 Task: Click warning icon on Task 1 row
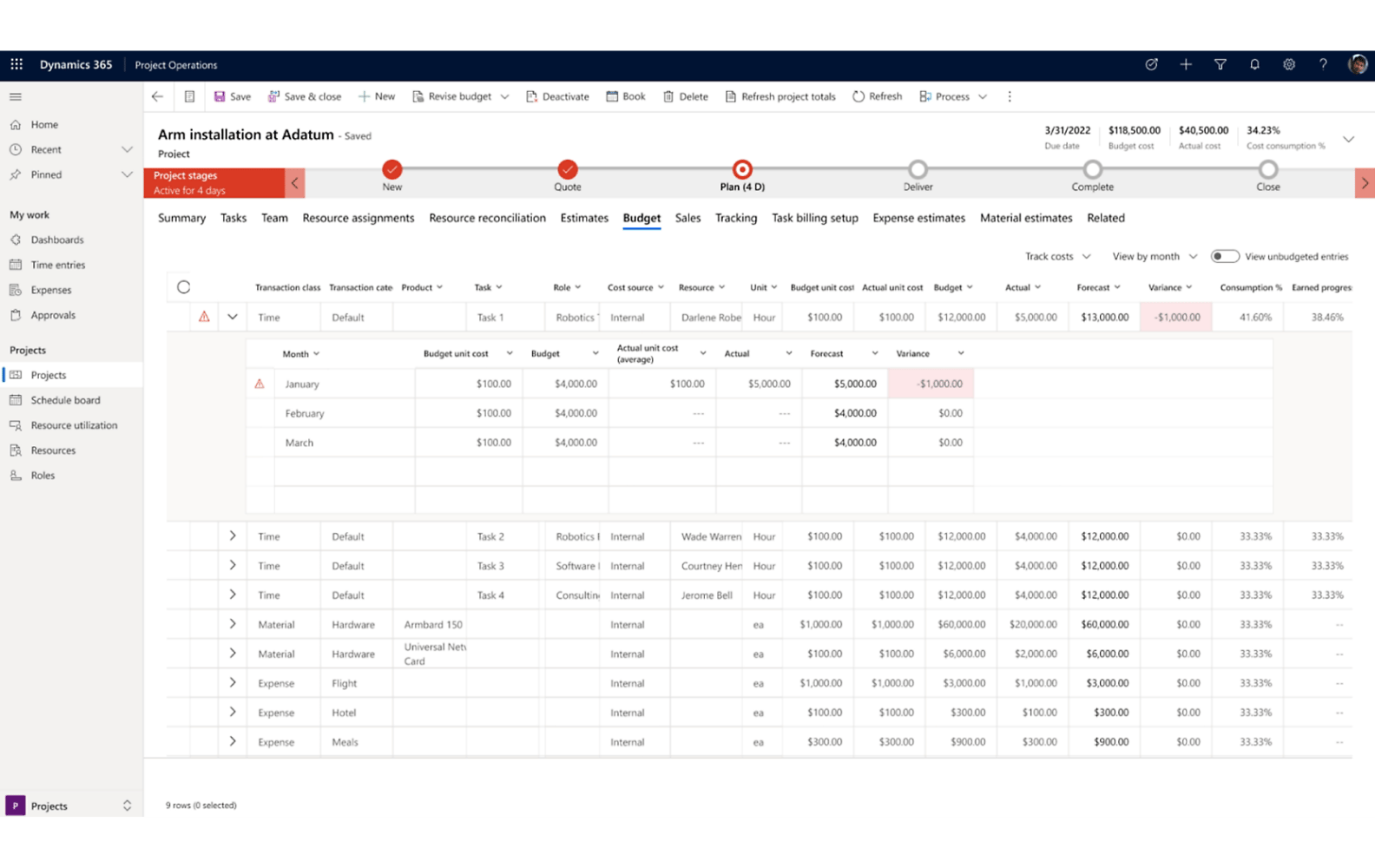click(x=204, y=317)
